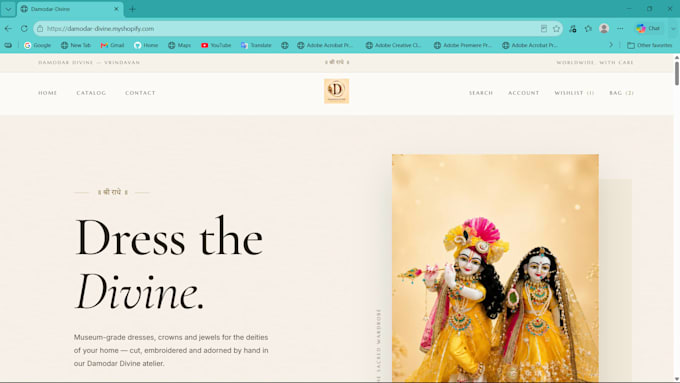
Task: Reload the Damodar Divine page
Action: click(x=24, y=29)
